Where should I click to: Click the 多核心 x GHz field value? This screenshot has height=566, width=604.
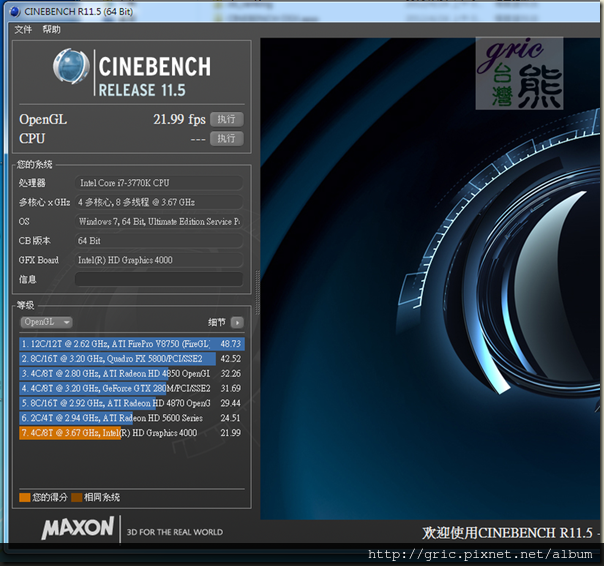tap(159, 202)
